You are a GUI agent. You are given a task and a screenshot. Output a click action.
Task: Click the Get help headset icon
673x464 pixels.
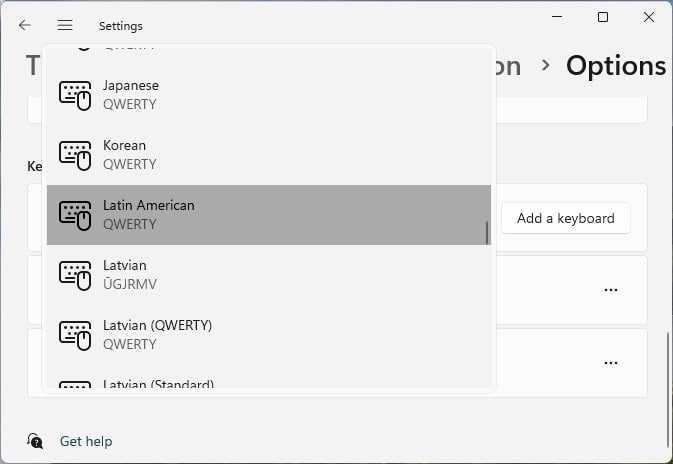coord(35,441)
